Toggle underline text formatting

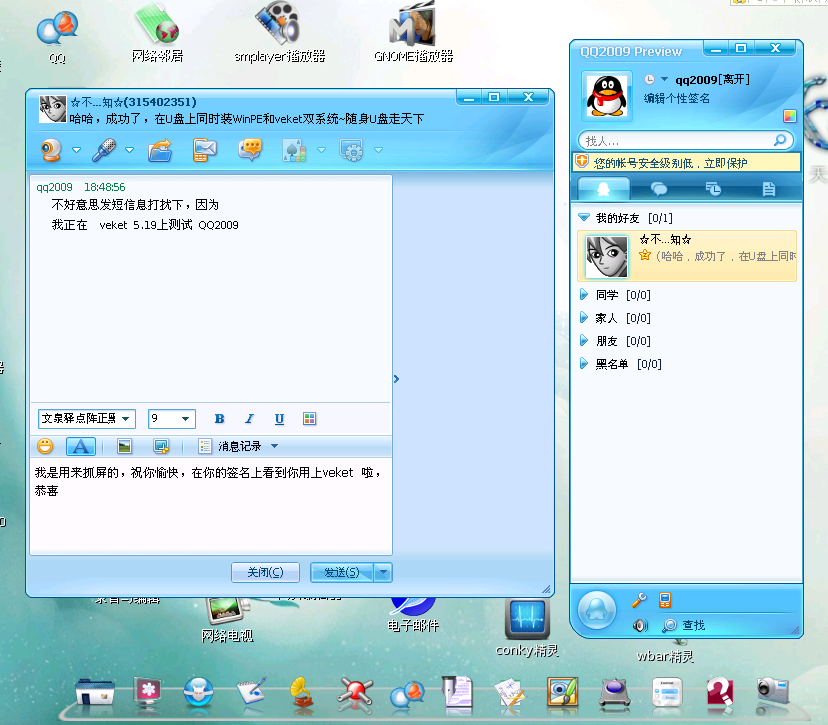279,419
